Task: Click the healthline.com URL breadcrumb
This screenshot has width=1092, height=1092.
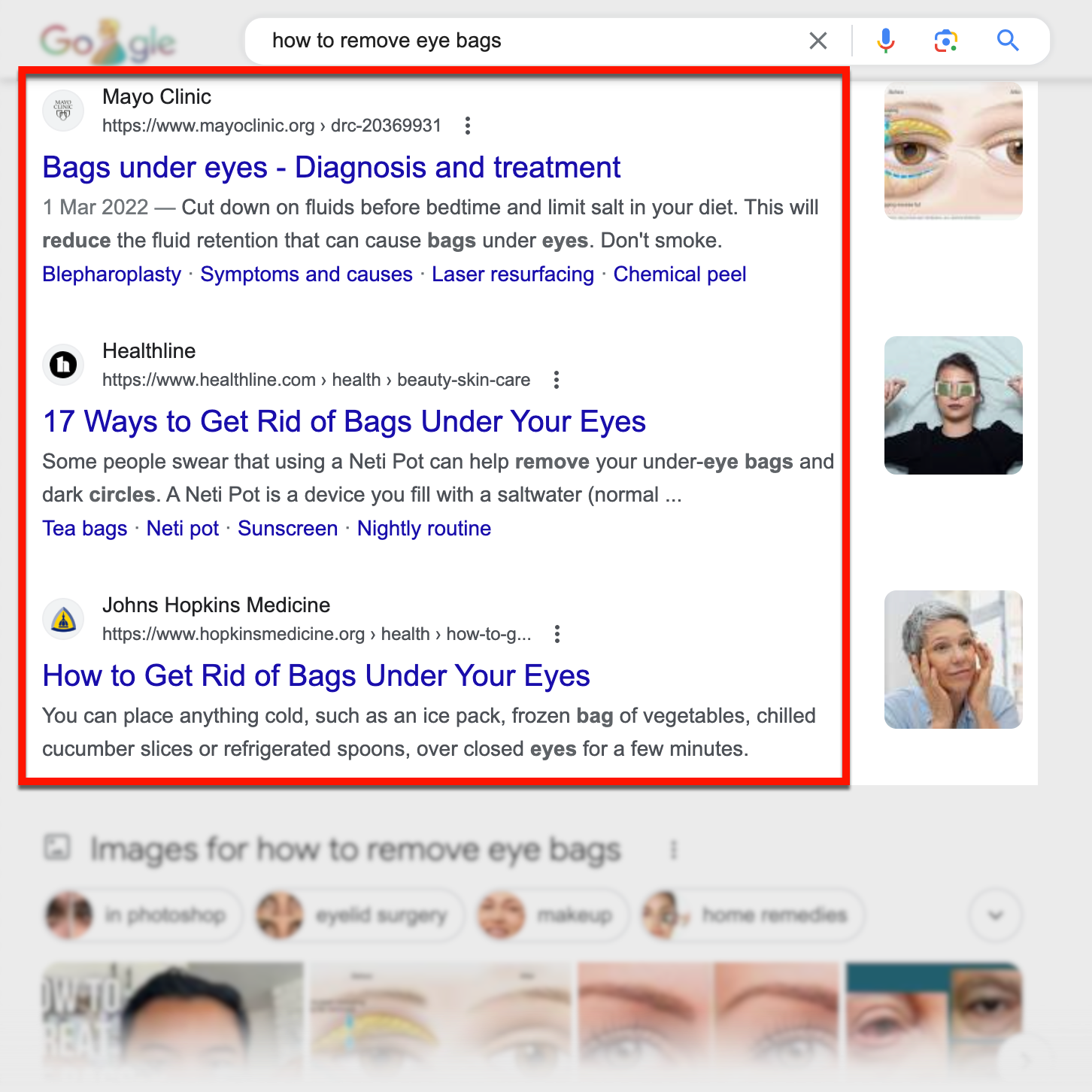Action: point(316,380)
